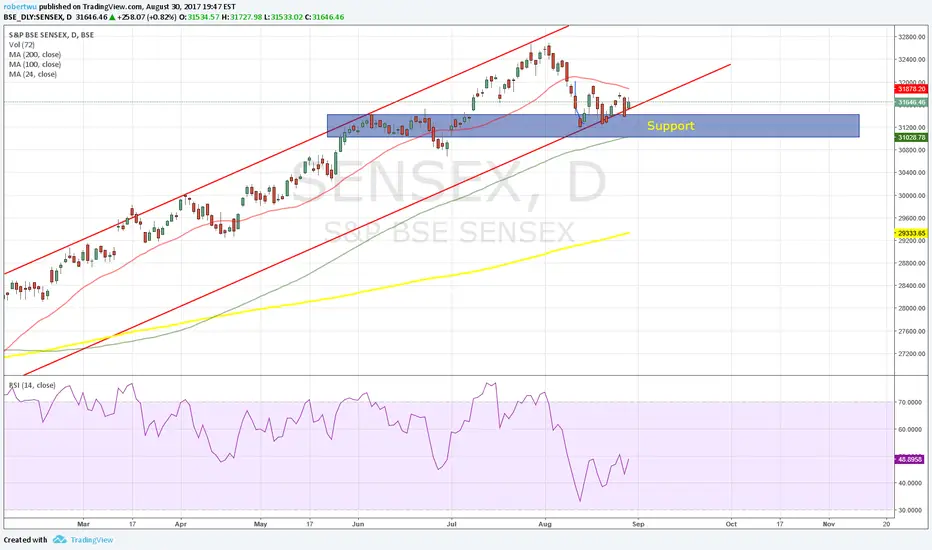Click the Mar label on time axis
The image size is (932, 550).
(83, 524)
